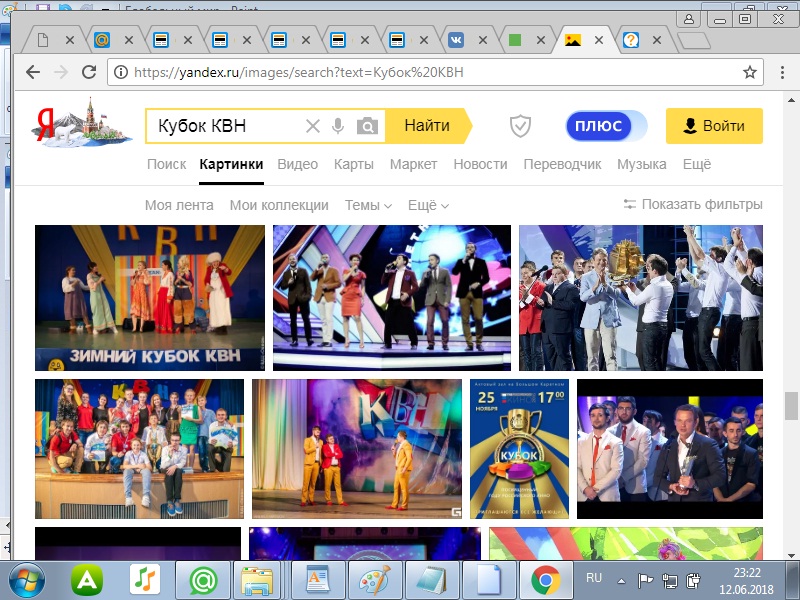Reload the page with refresh icon
This screenshot has height=600, width=800.
pos(89,72)
